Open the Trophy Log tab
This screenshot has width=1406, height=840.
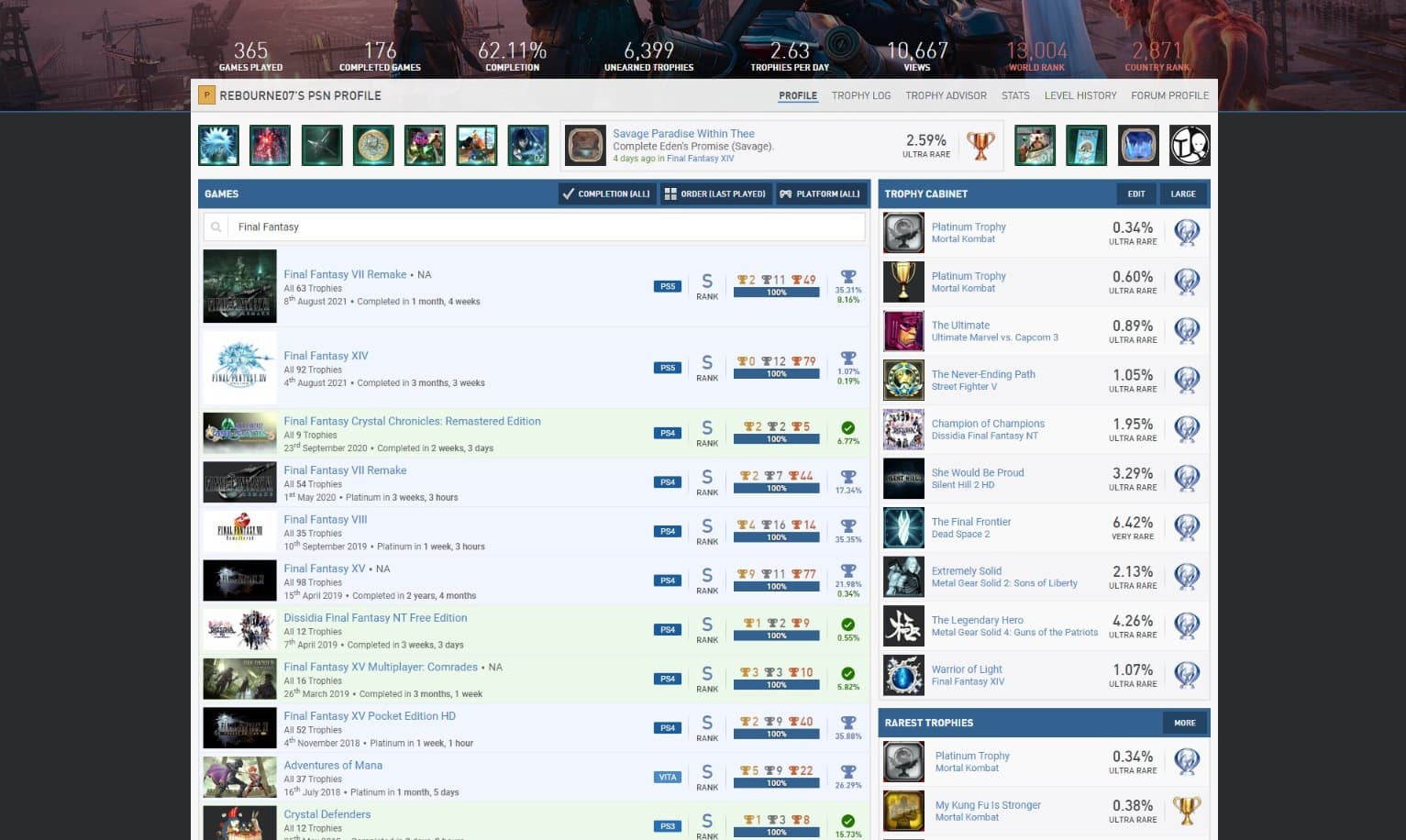pos(861,95)
